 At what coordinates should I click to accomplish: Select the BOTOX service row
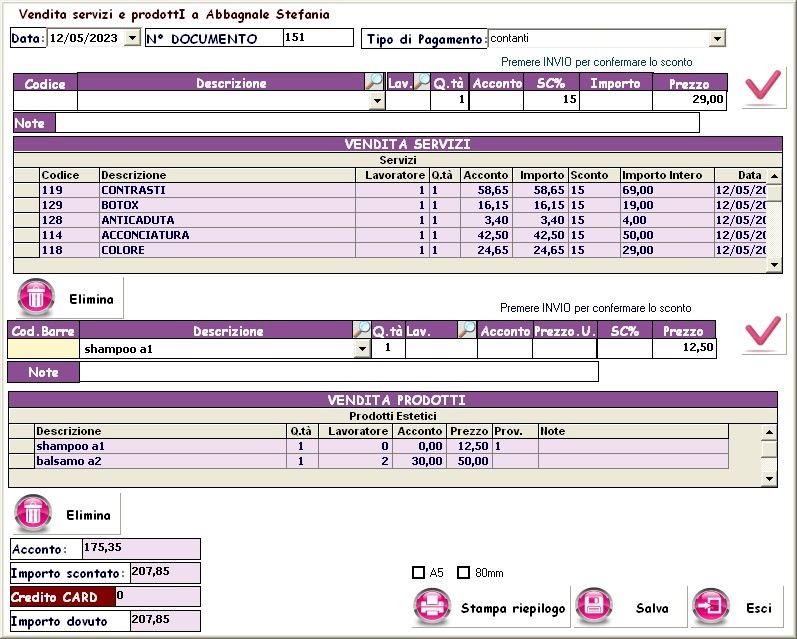(390, 205)
